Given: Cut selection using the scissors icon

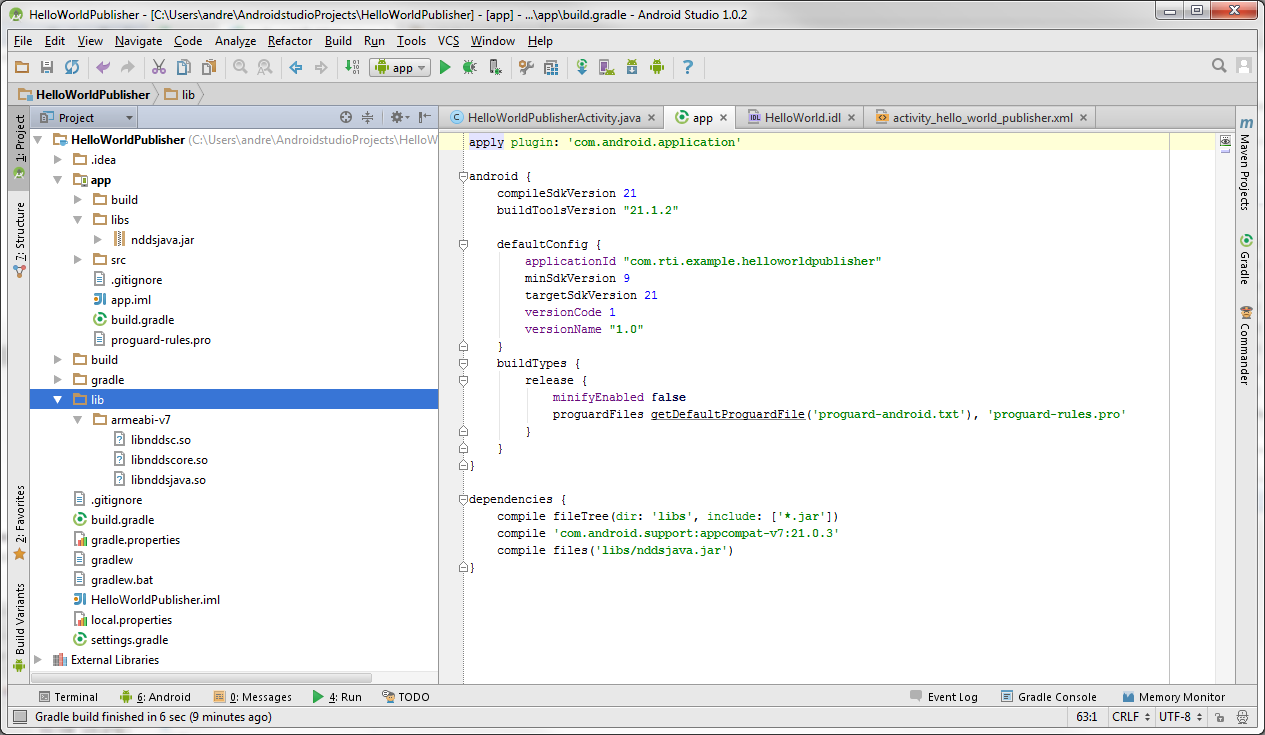Looking at the screenshot, I should coord(158,67).
